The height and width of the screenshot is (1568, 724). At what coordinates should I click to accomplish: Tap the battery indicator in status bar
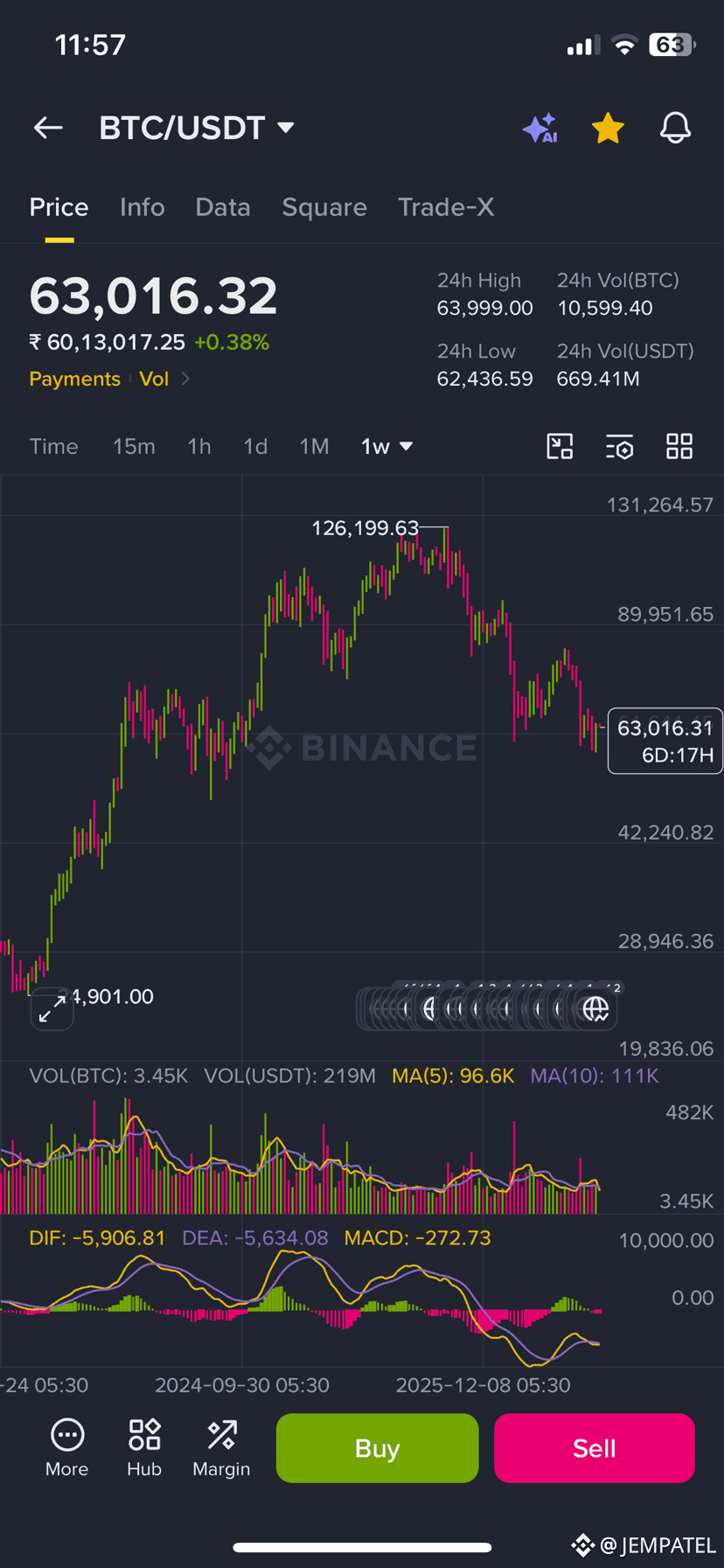coord(672,45)
